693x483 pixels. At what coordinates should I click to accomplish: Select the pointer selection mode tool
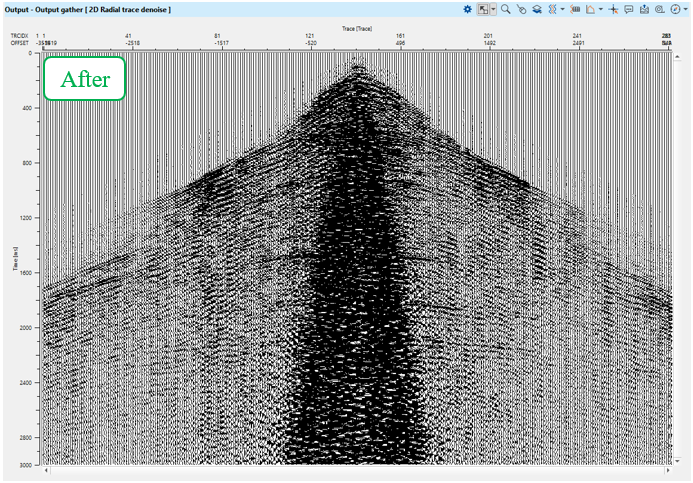[x=482, y=9]
